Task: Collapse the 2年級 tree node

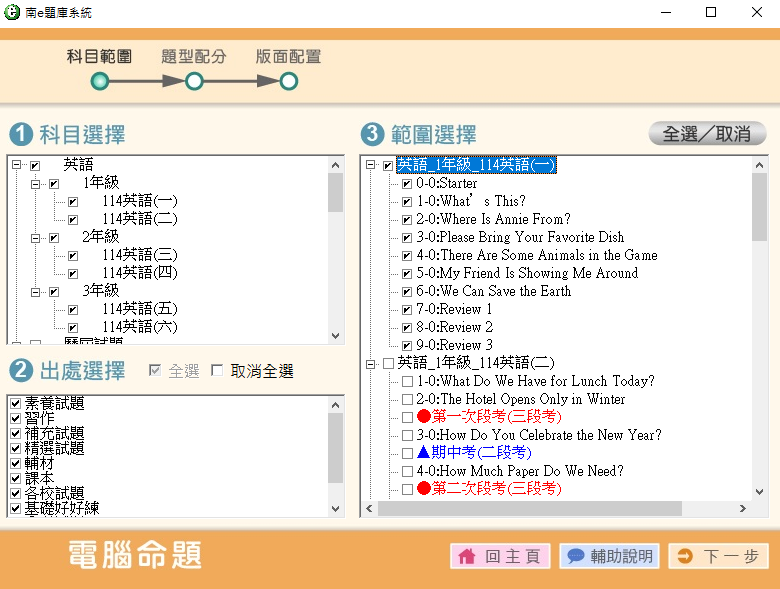Action: [x=36, y=238]
